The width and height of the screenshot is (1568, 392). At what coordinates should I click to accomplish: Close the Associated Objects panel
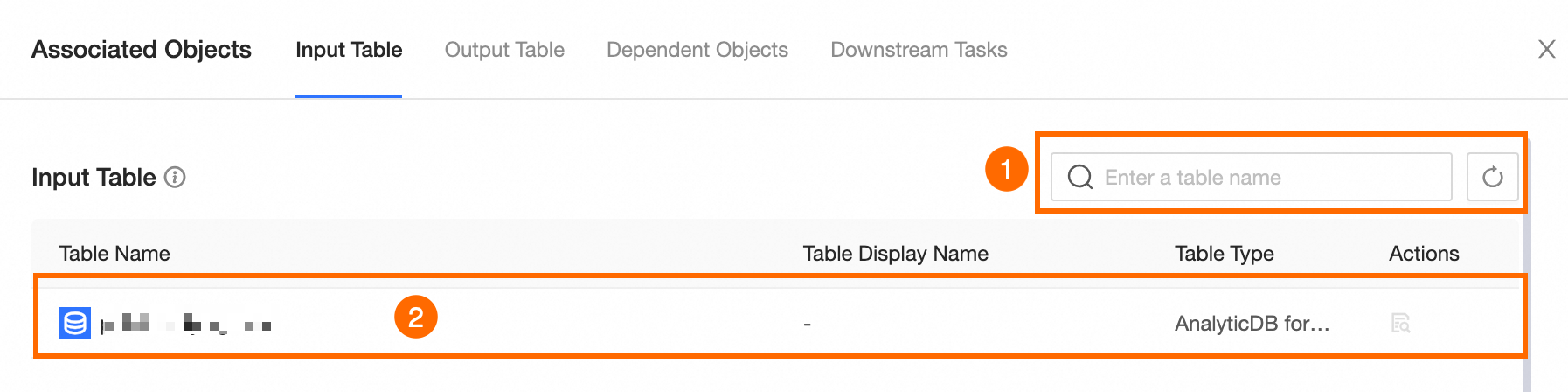point(1546,49)
